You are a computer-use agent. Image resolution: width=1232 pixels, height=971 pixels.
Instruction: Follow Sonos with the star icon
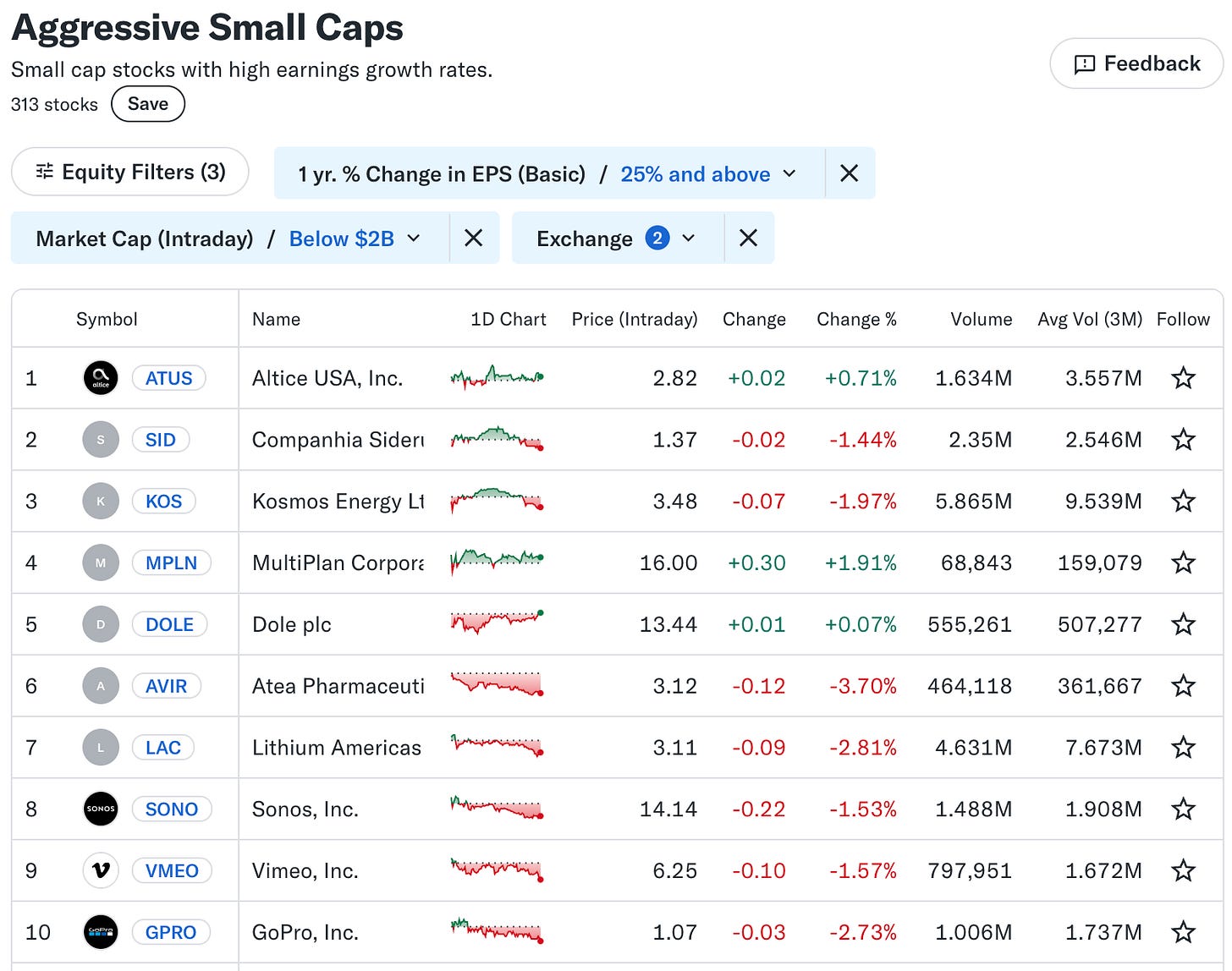1183,809
